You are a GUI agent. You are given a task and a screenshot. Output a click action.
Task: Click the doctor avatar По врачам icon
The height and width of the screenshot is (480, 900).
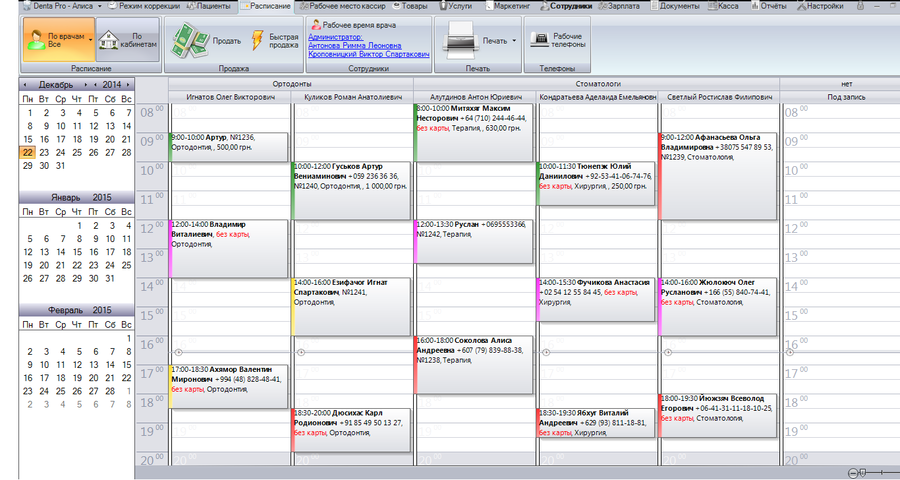(x=36, y=40)
